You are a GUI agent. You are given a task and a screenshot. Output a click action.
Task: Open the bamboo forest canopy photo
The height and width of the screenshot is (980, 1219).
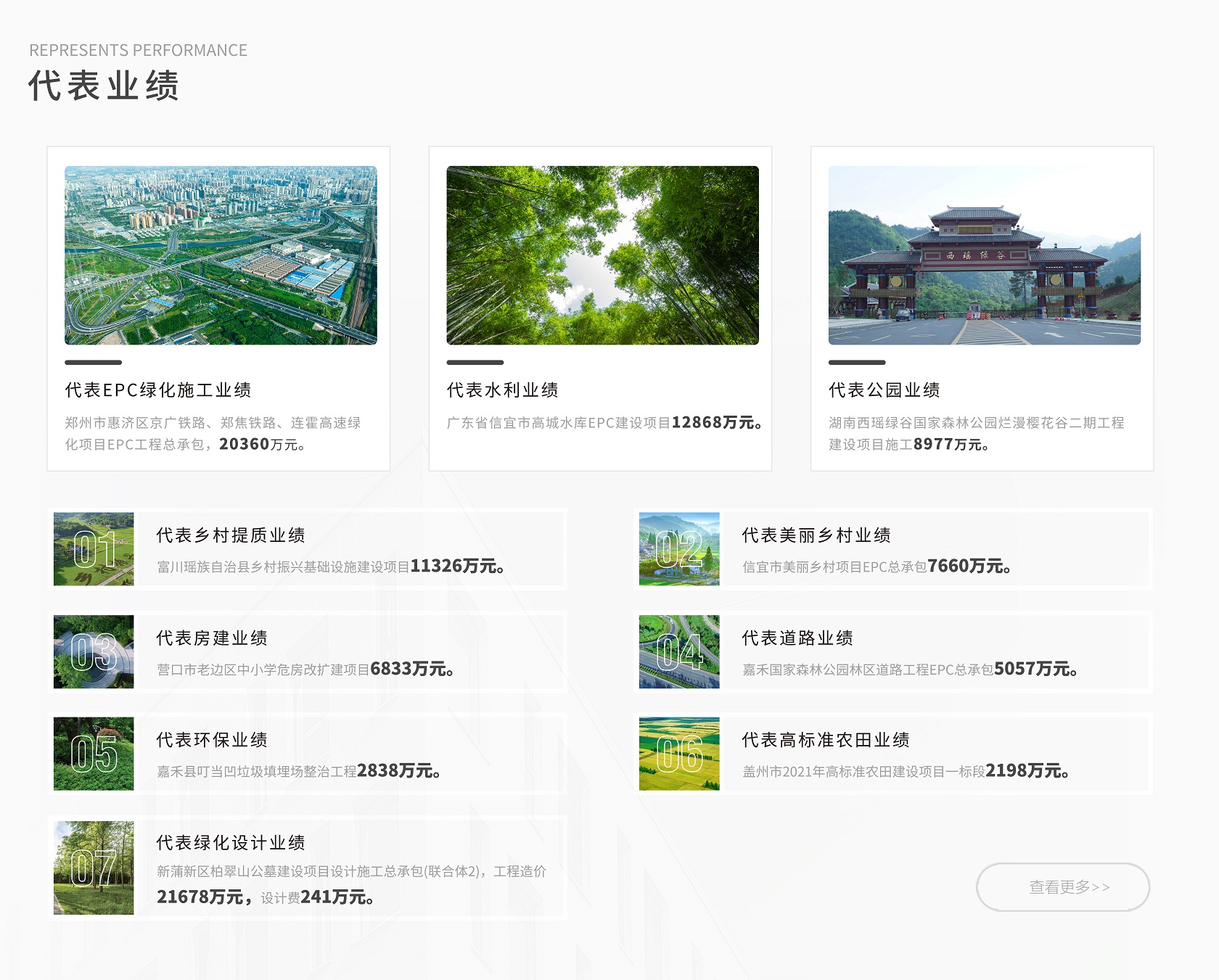click(x=602, y=255)
